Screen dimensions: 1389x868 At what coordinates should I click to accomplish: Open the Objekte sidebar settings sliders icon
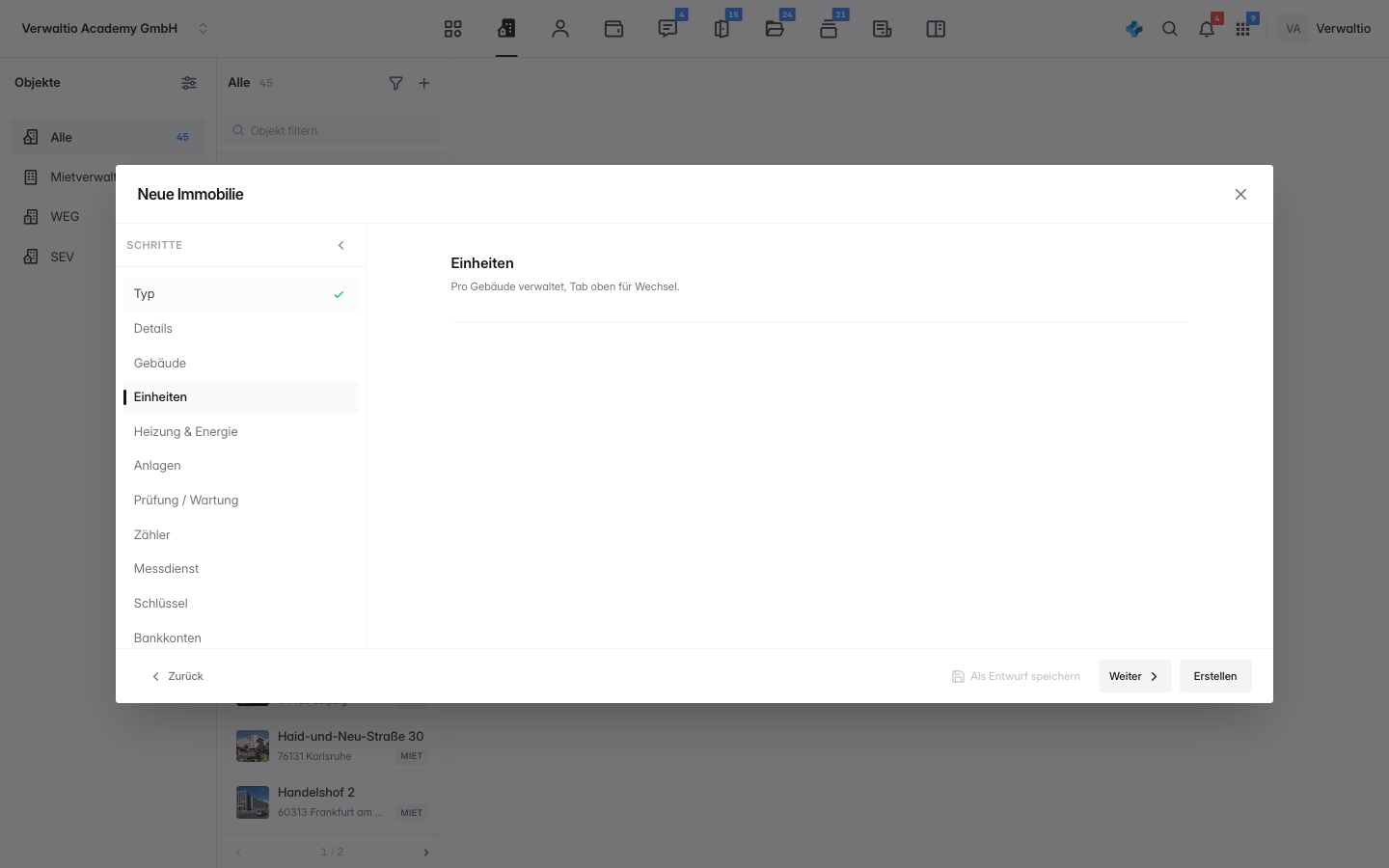tap(189, 83)
